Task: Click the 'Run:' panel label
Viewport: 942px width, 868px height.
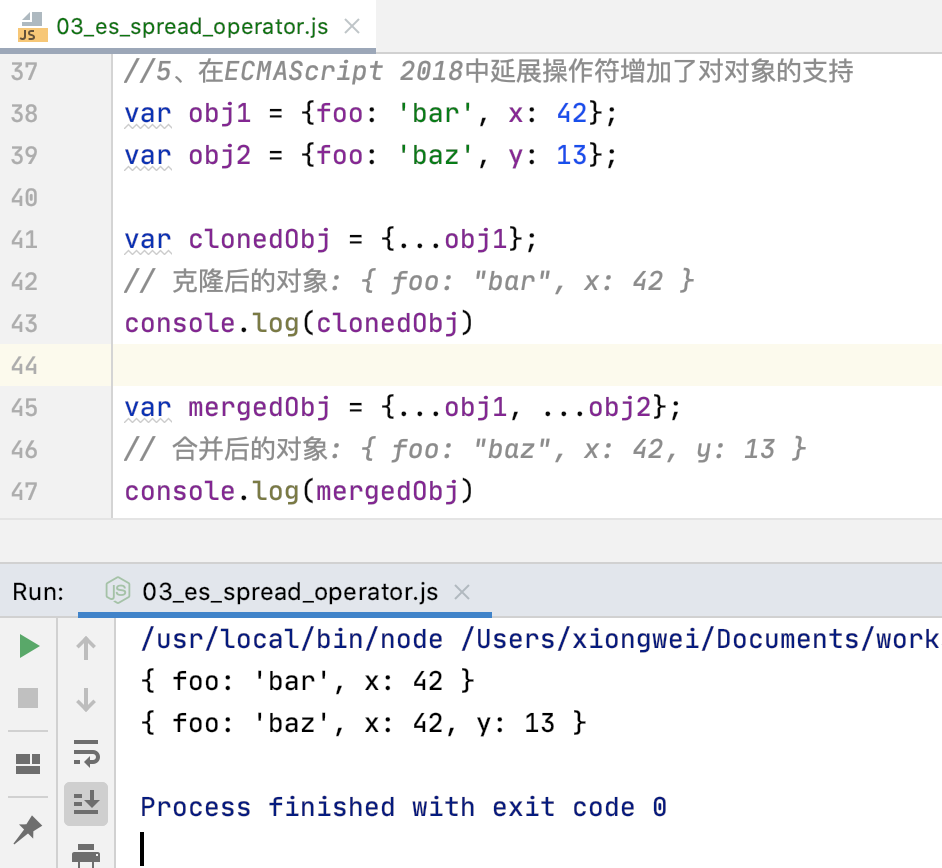Action: [38, 592]
